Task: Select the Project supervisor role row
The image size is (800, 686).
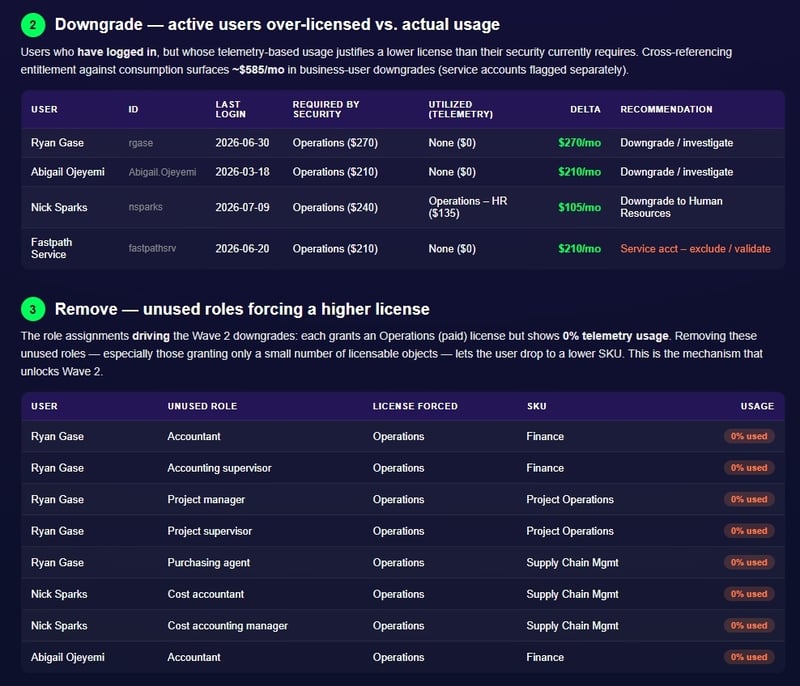Action: pyautogui.click(x=403, y=531)
